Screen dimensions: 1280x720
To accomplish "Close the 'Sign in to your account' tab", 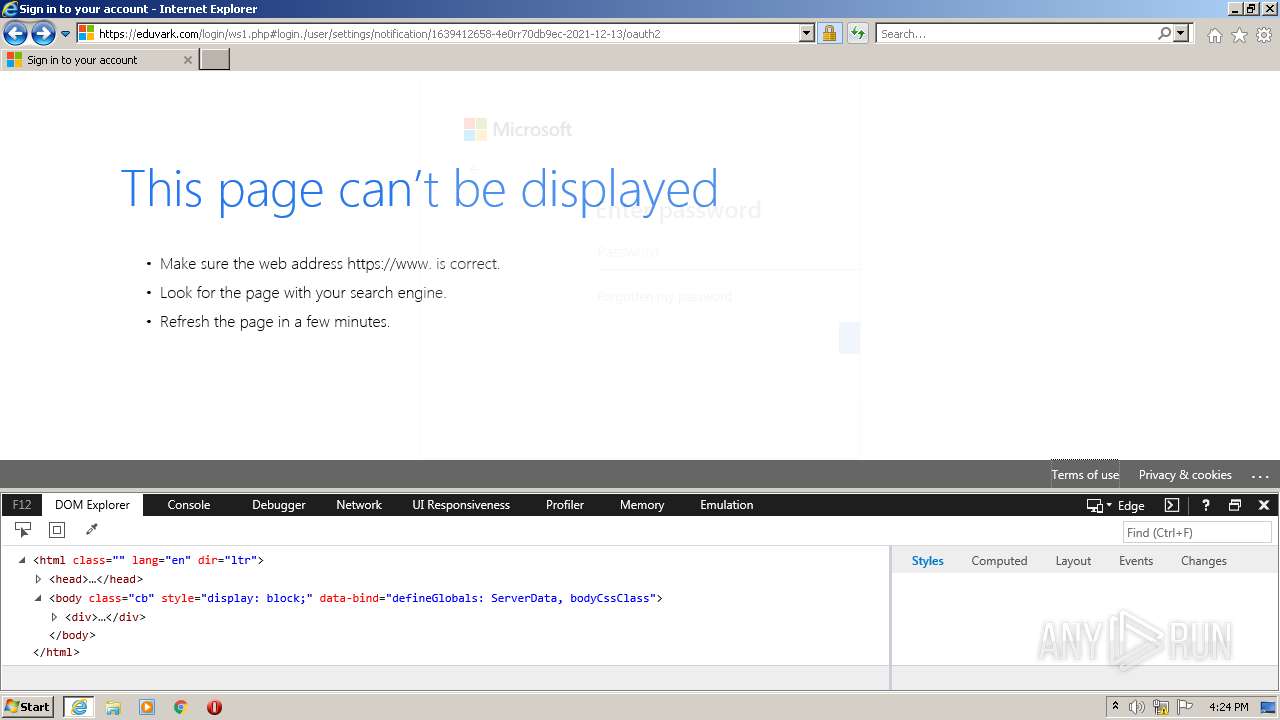I will 187,60.
